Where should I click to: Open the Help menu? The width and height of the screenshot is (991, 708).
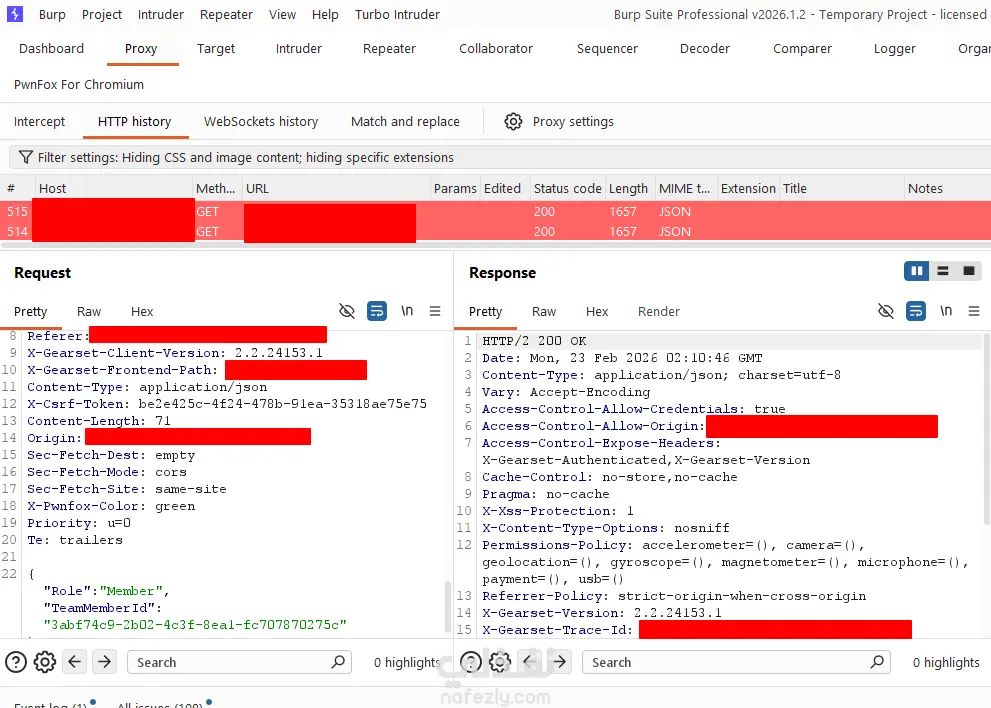click(x=325, y=14)
